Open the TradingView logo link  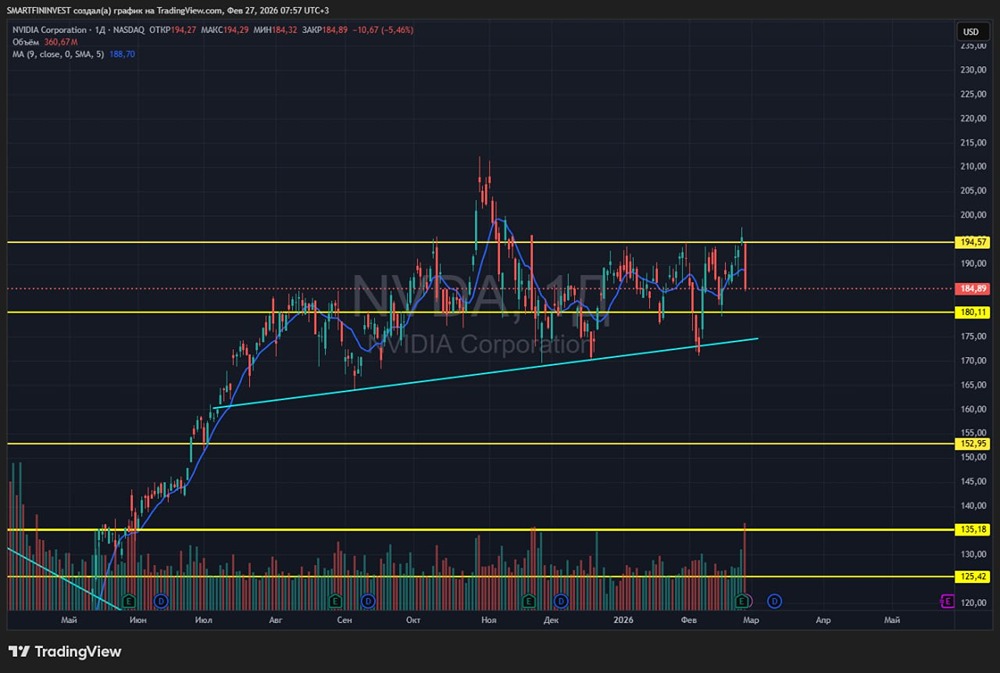pos(64,651)
